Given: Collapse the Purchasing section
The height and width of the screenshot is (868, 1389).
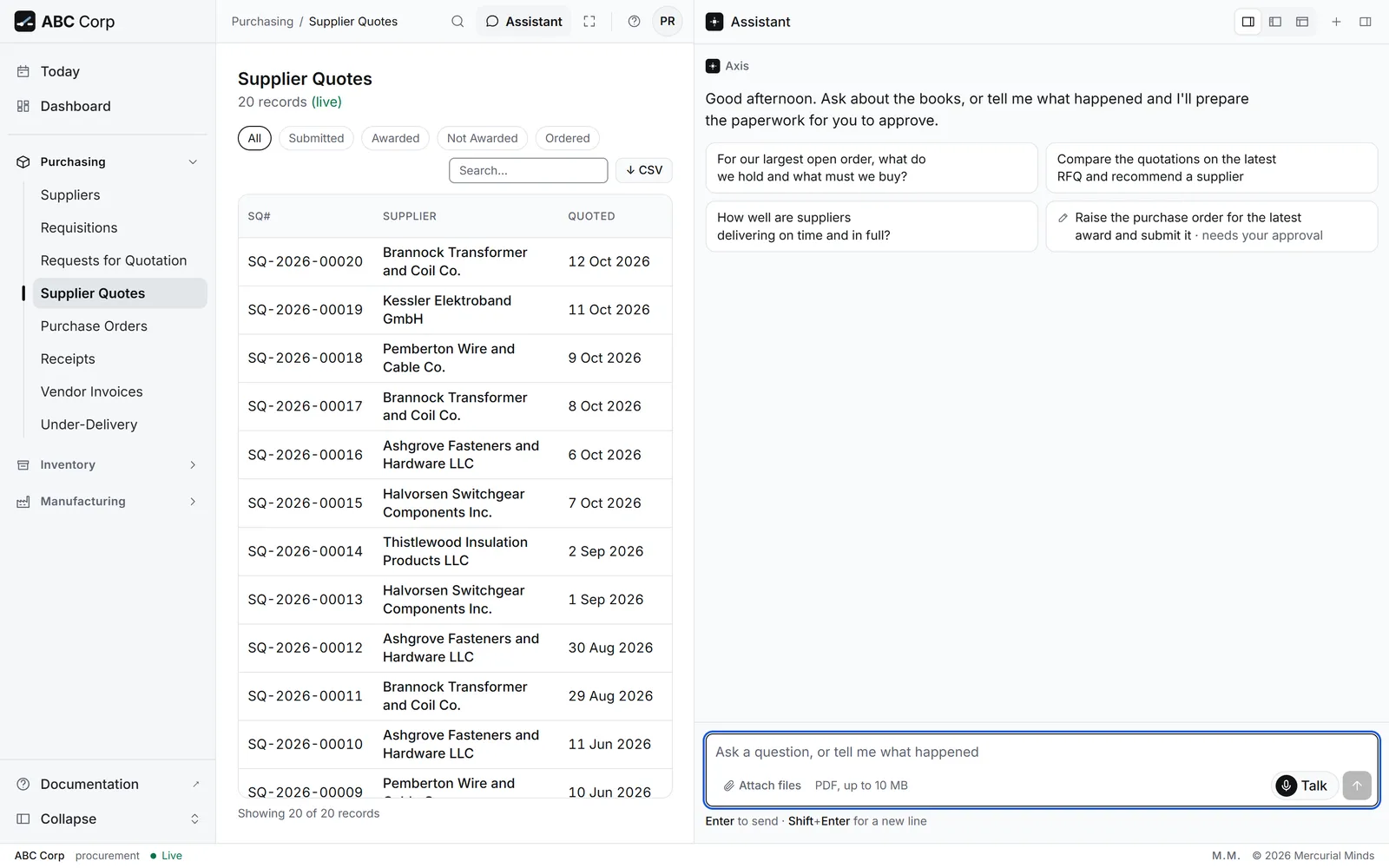Looking at the screenshot, I should click(108, 161).
